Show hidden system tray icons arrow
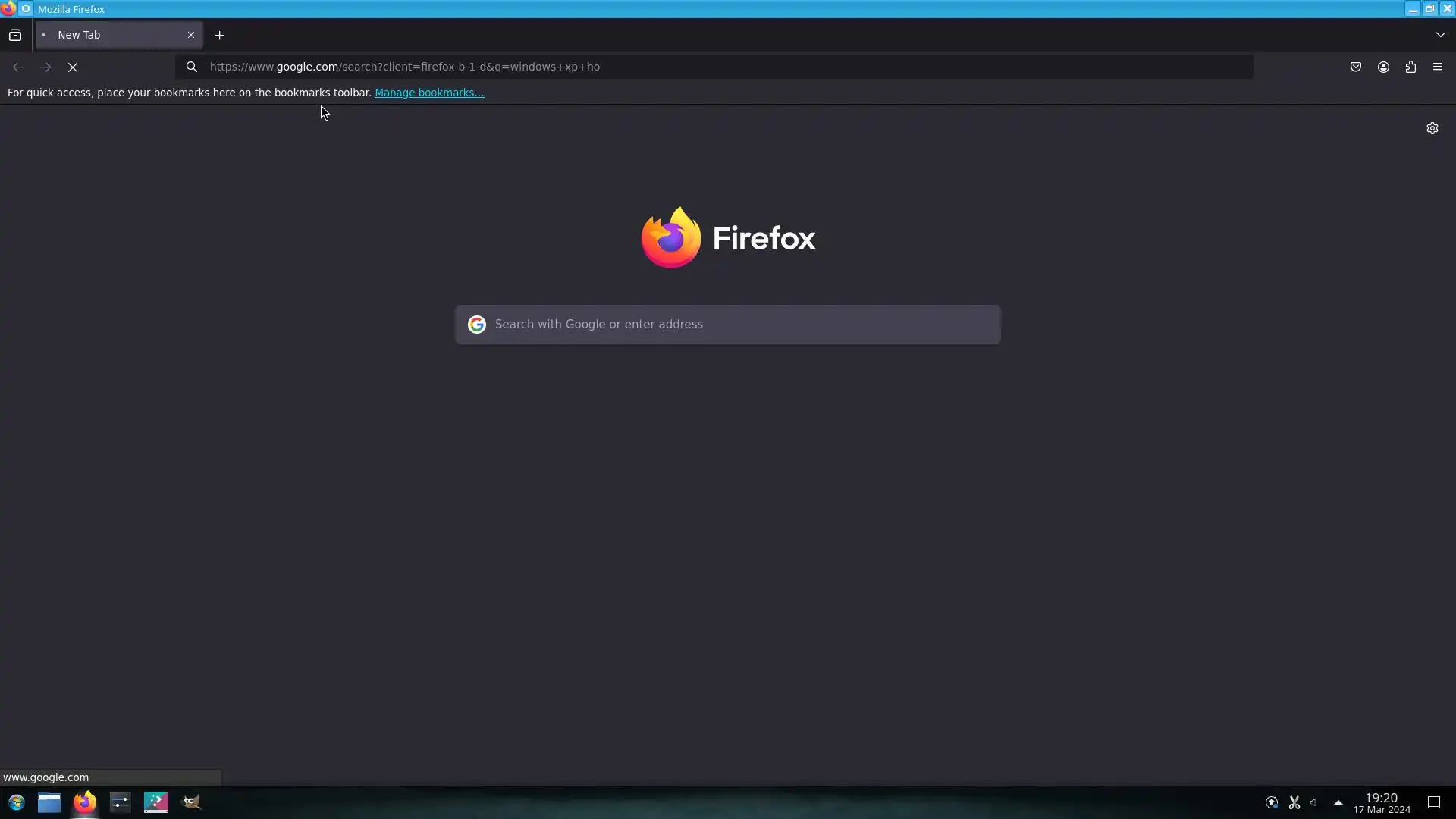Image resolution: width=1456 pixels, height=819 pixels. [1338, 802]
